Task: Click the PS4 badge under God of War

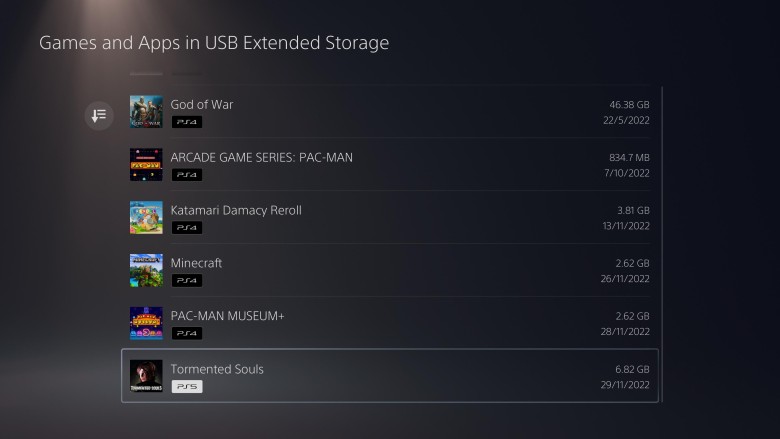Action: pyautogui.click(x=186, y=122)
